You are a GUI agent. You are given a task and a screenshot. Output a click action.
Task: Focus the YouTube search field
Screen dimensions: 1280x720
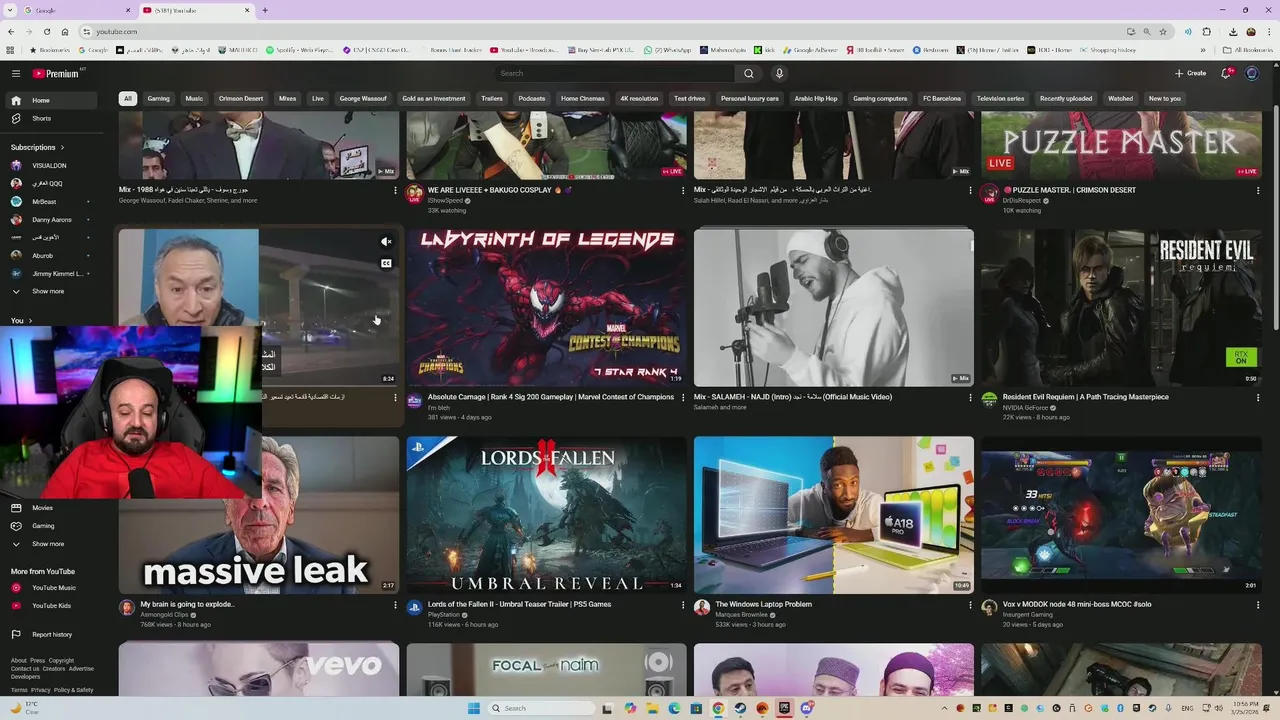point(615,73)
